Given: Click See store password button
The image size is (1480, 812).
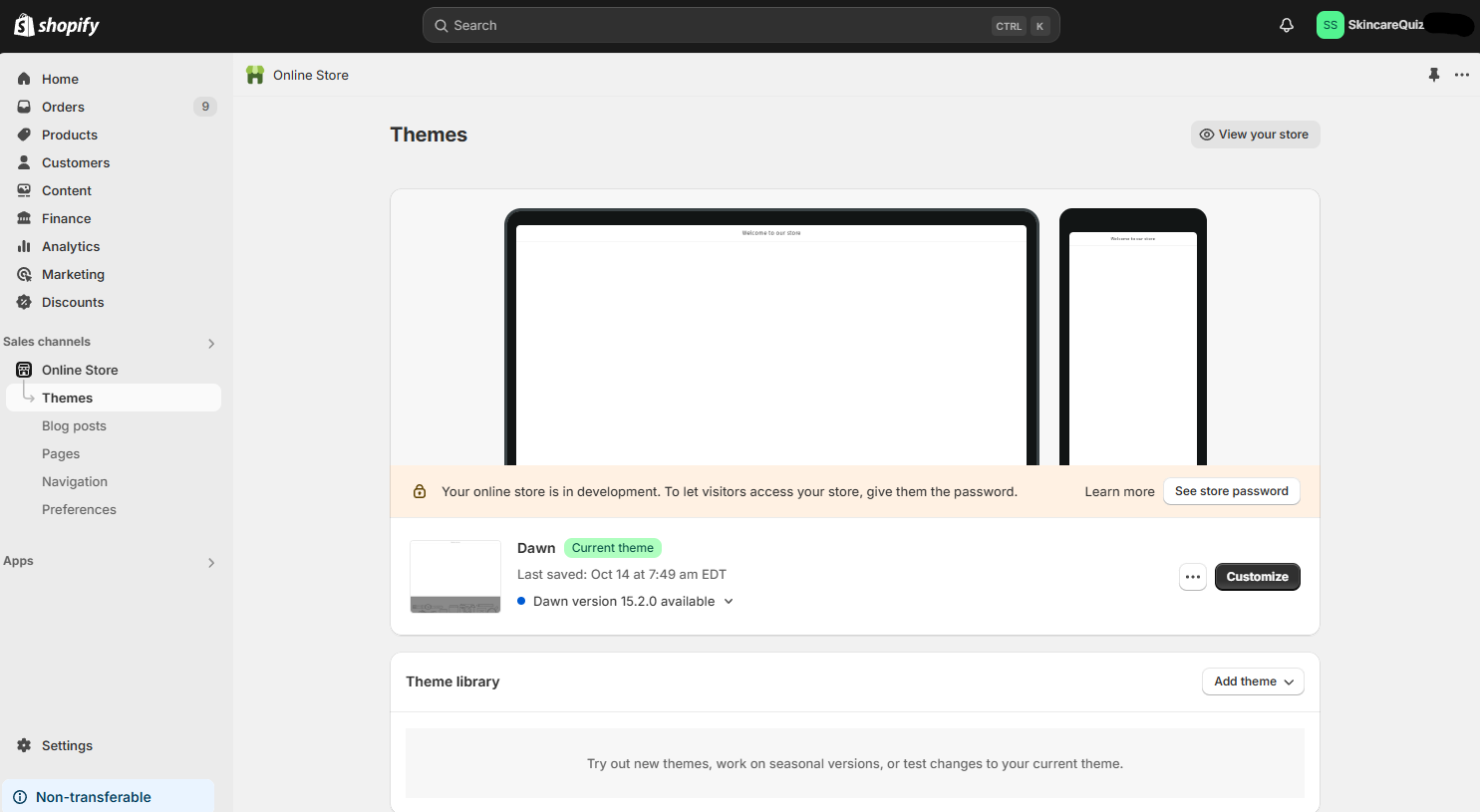Looking at the screenshot, I should coord(1231,491).
